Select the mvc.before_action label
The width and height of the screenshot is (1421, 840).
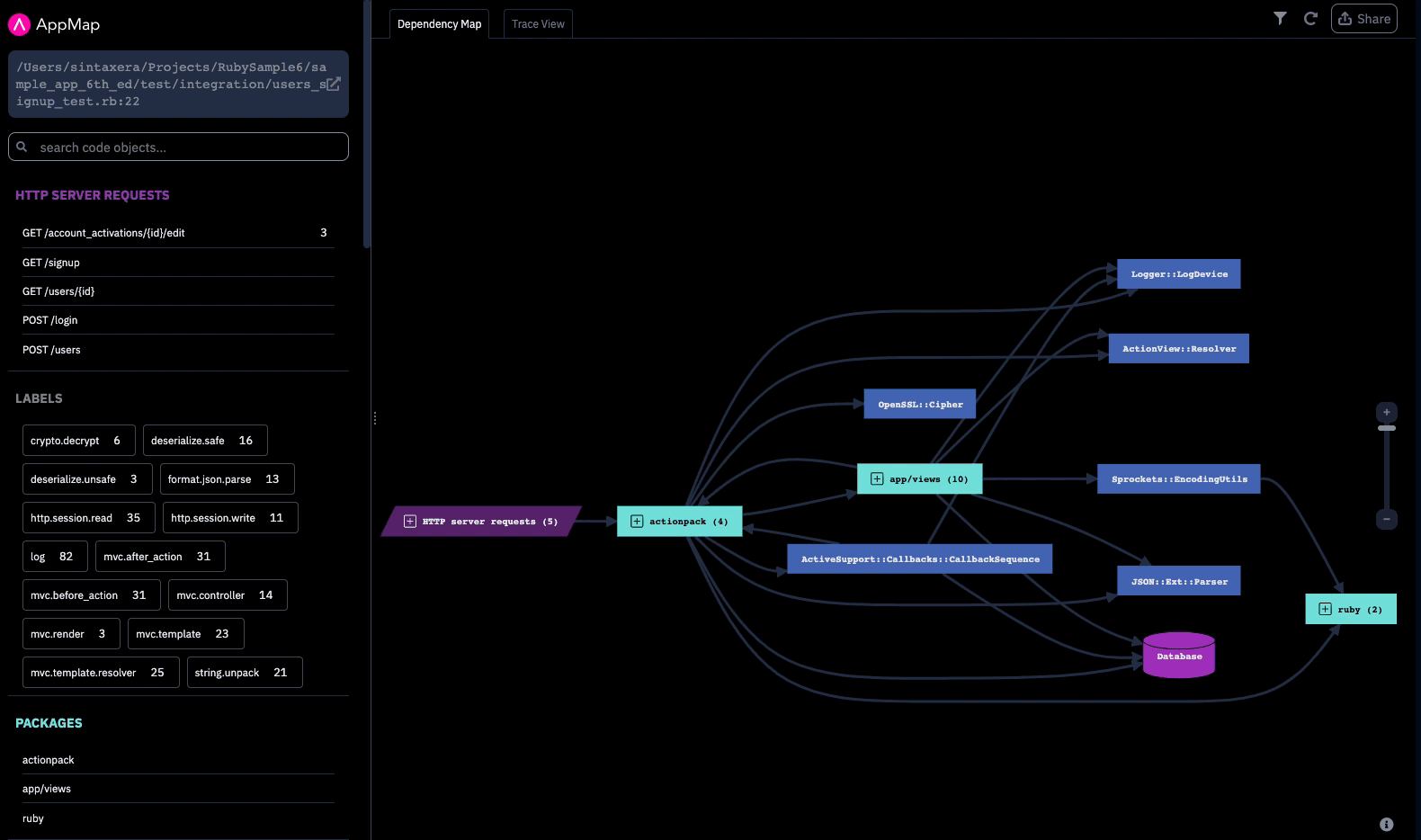(x=92, y=595)
